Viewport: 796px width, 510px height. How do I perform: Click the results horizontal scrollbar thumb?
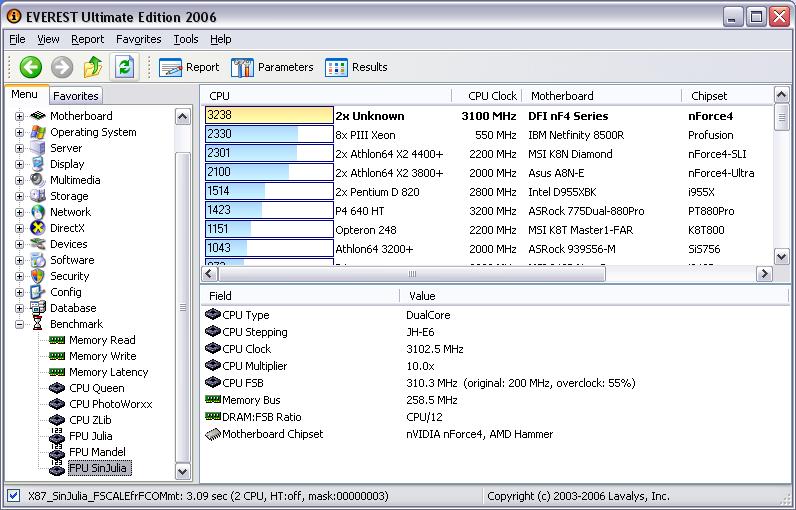412,274
